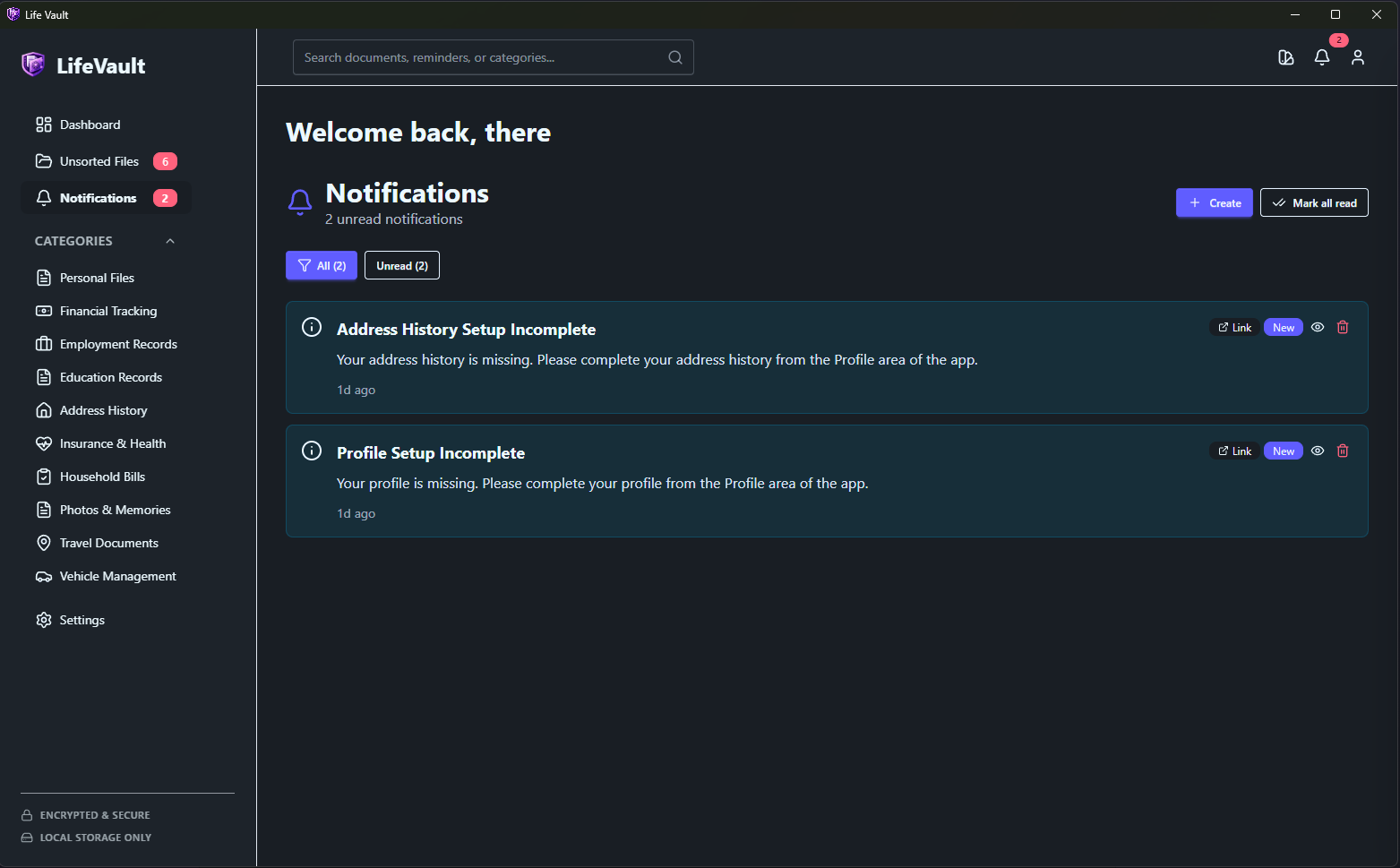Mark Profile Setup notification read via eye icon

[1317, 451]
